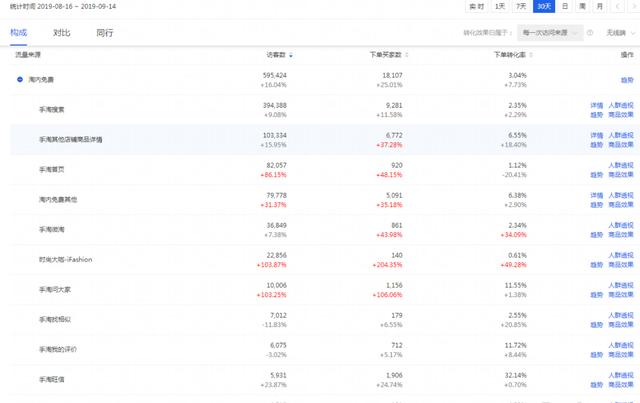The width and height of the screenshot is (640, 403).
Task: Choose the 30天 time range
Action: tap(544, 6)
